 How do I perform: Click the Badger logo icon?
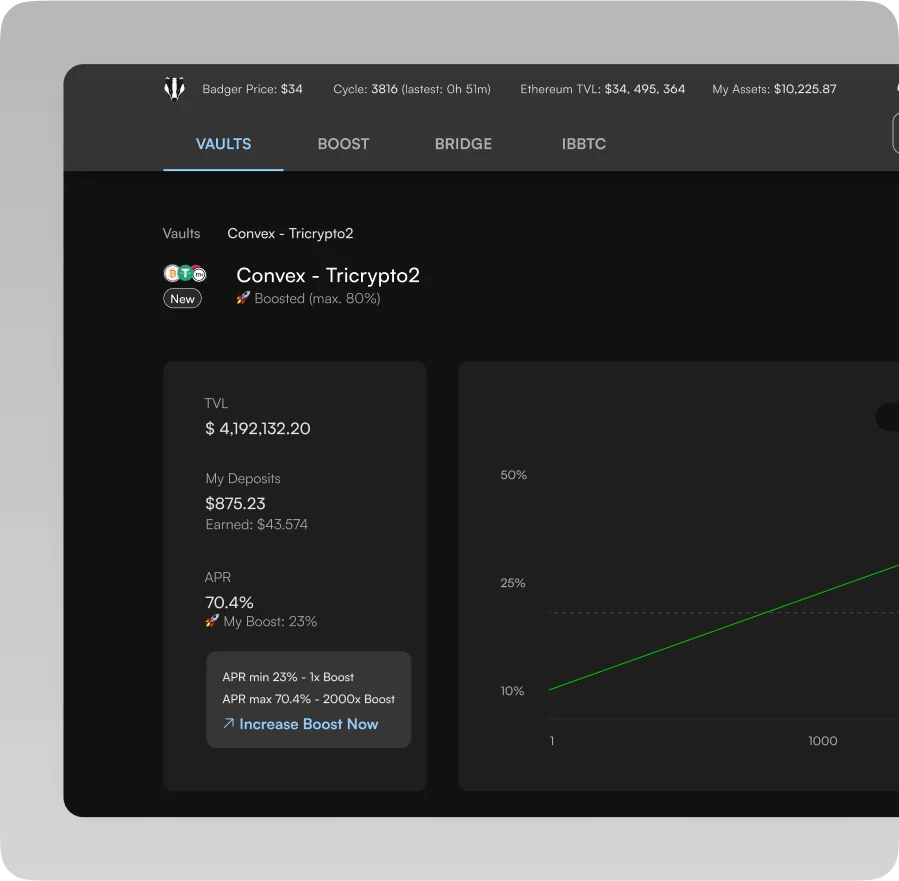(174, 88)
